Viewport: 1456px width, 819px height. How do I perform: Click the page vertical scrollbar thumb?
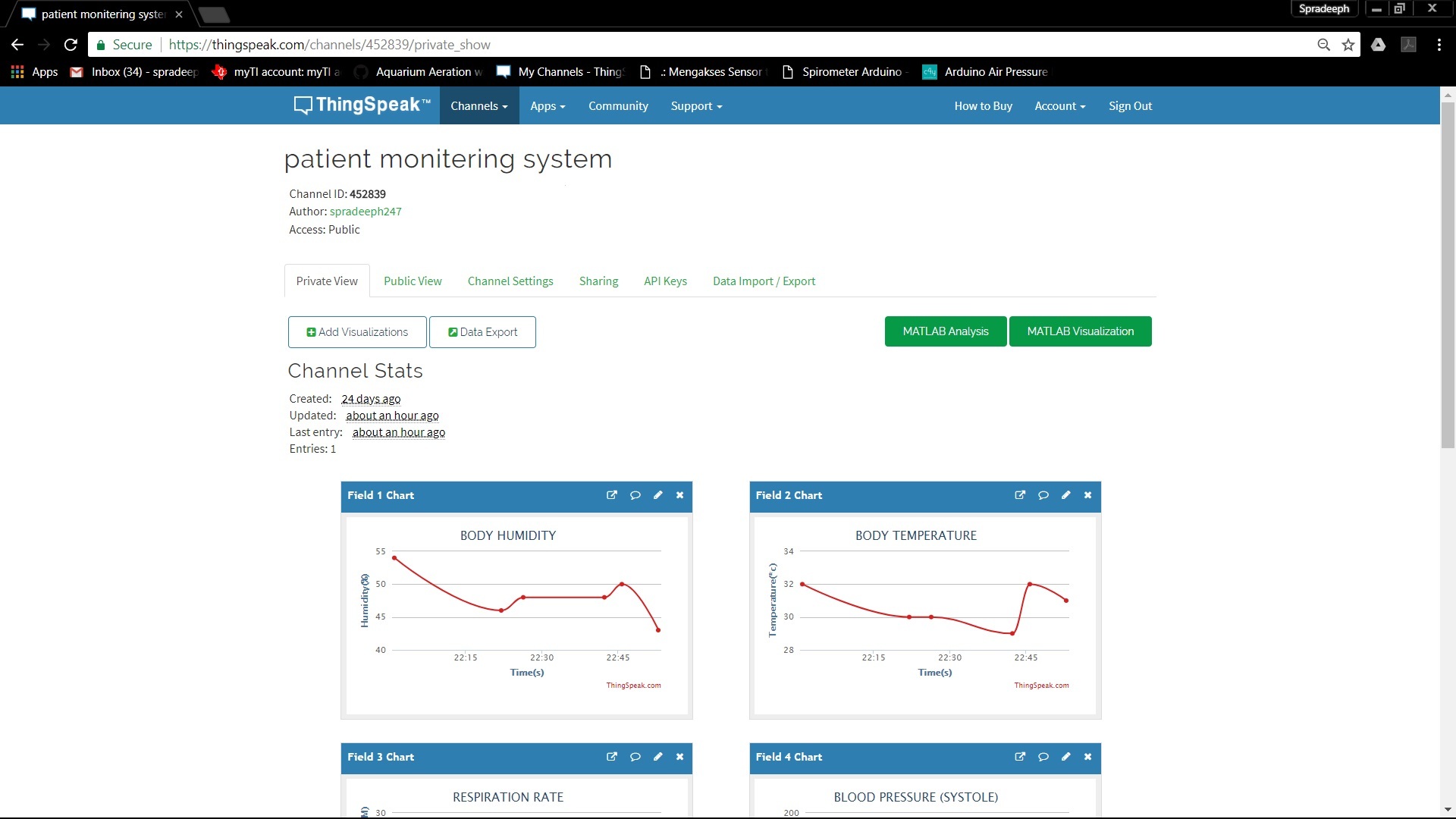1448,275
